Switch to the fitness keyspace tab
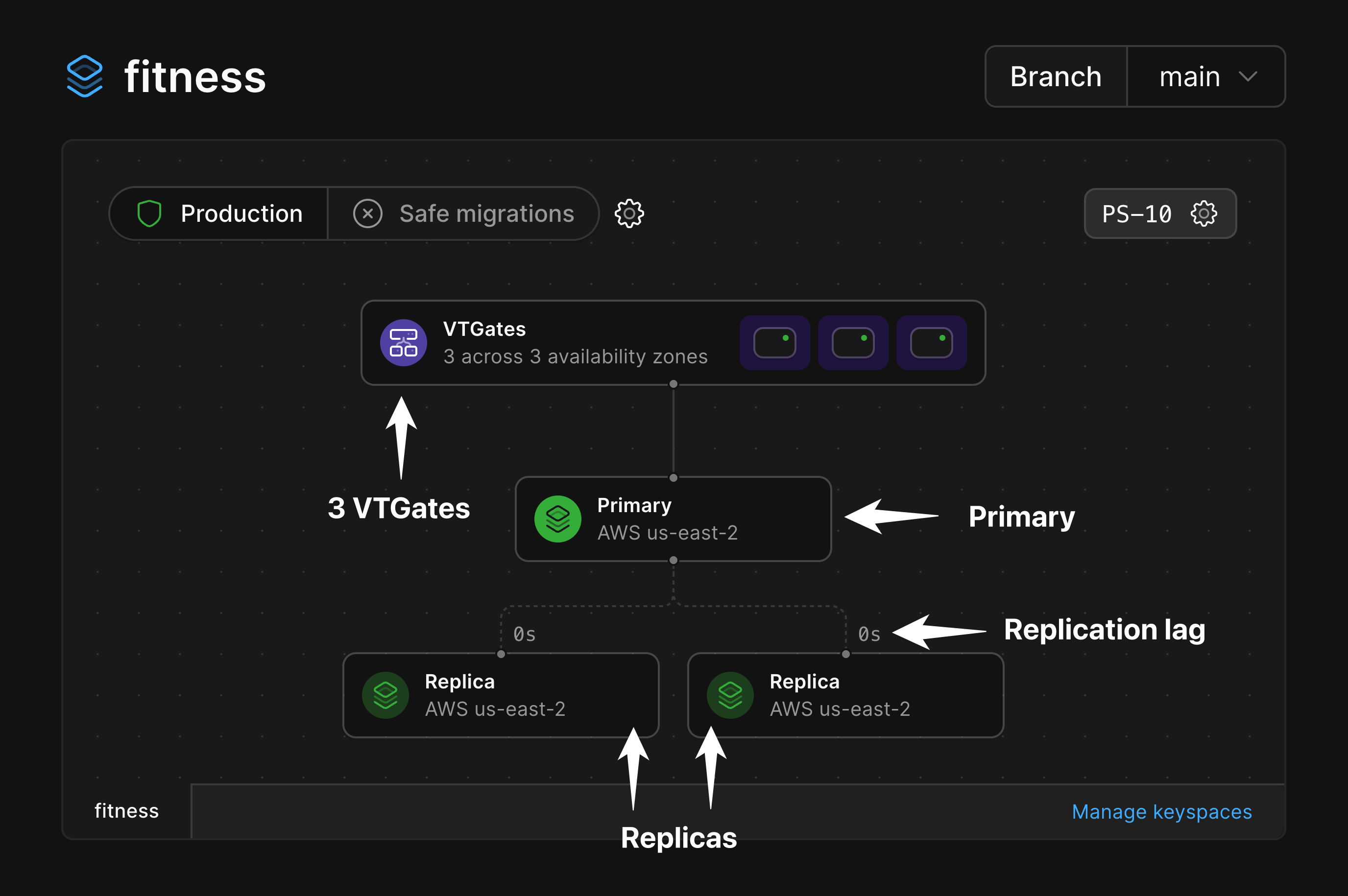1348x896 pixels. pyautogui.click(x=127, y=811)
